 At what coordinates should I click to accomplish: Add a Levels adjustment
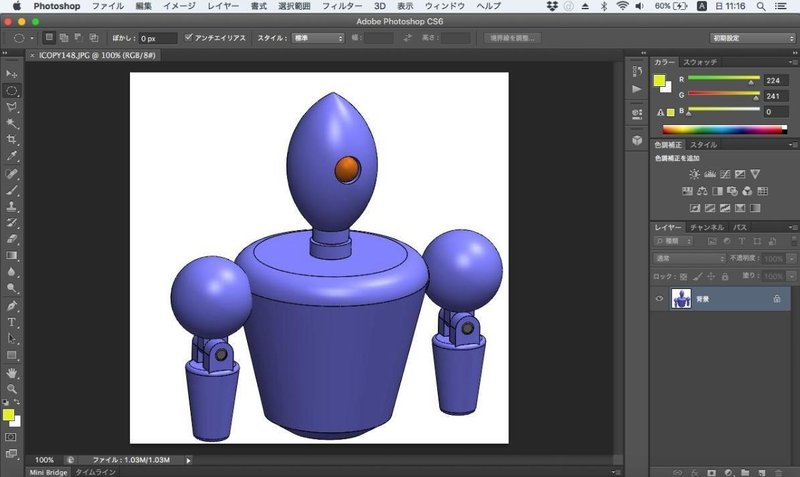click(x=710, y=174)
